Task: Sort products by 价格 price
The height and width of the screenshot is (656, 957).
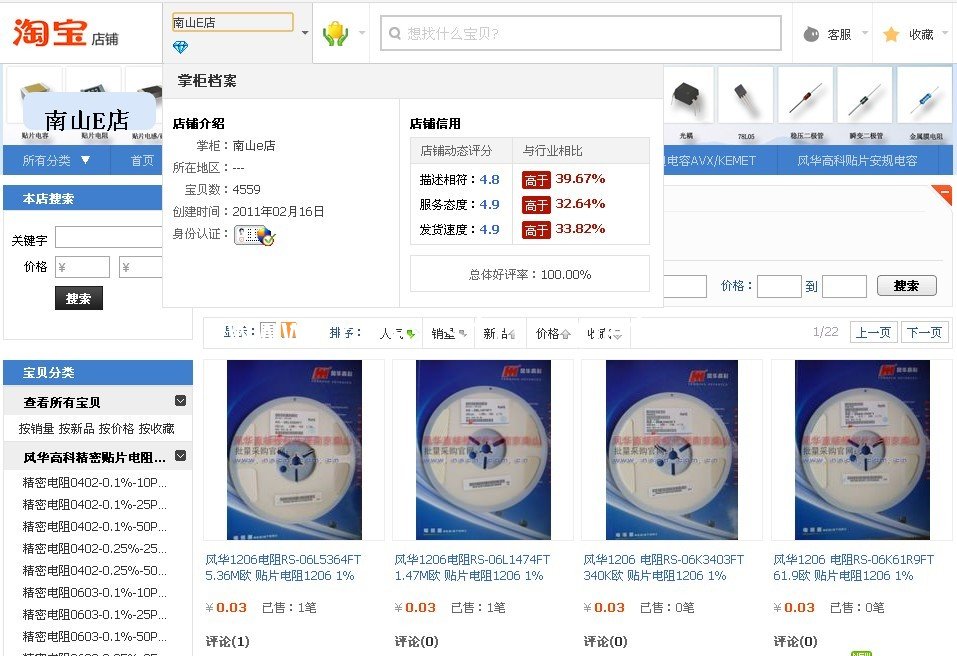Action: 553,333
